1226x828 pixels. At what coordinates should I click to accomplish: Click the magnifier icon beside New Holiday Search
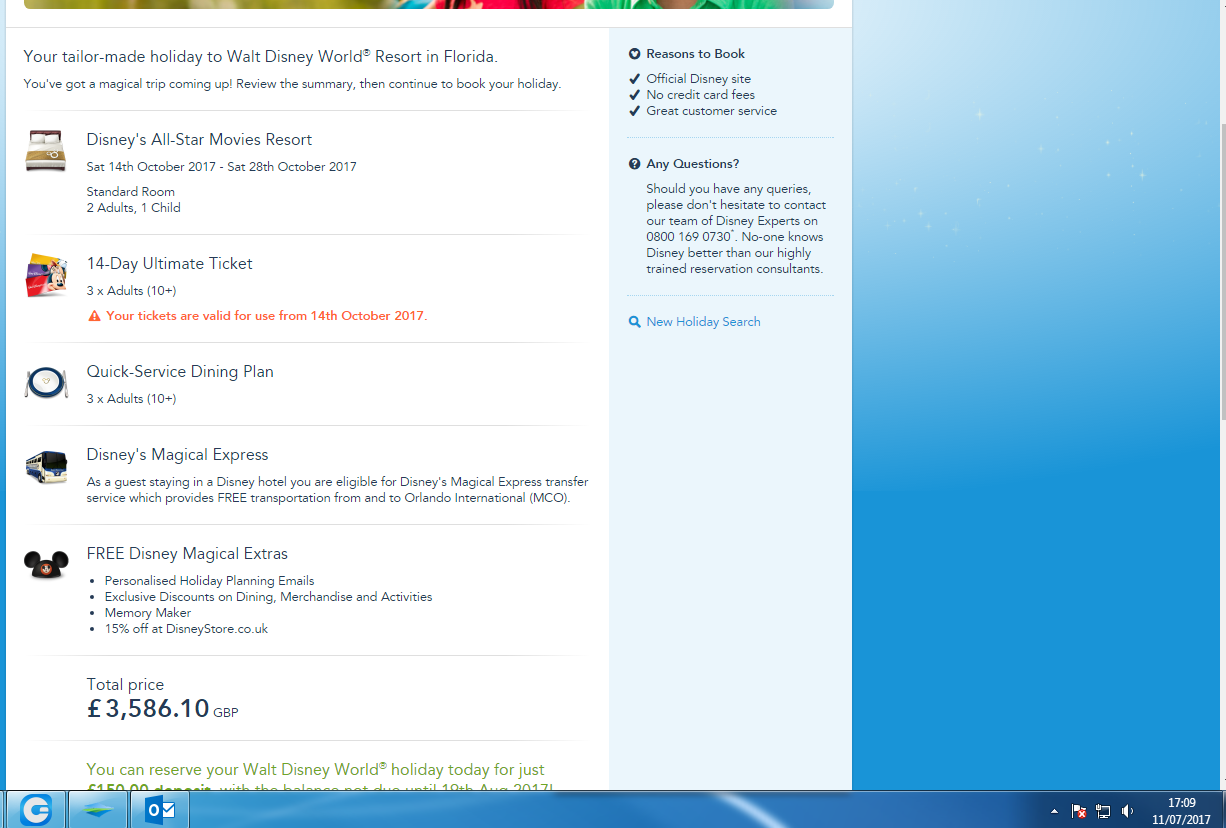pyautogui.click(x=634, y=322)
